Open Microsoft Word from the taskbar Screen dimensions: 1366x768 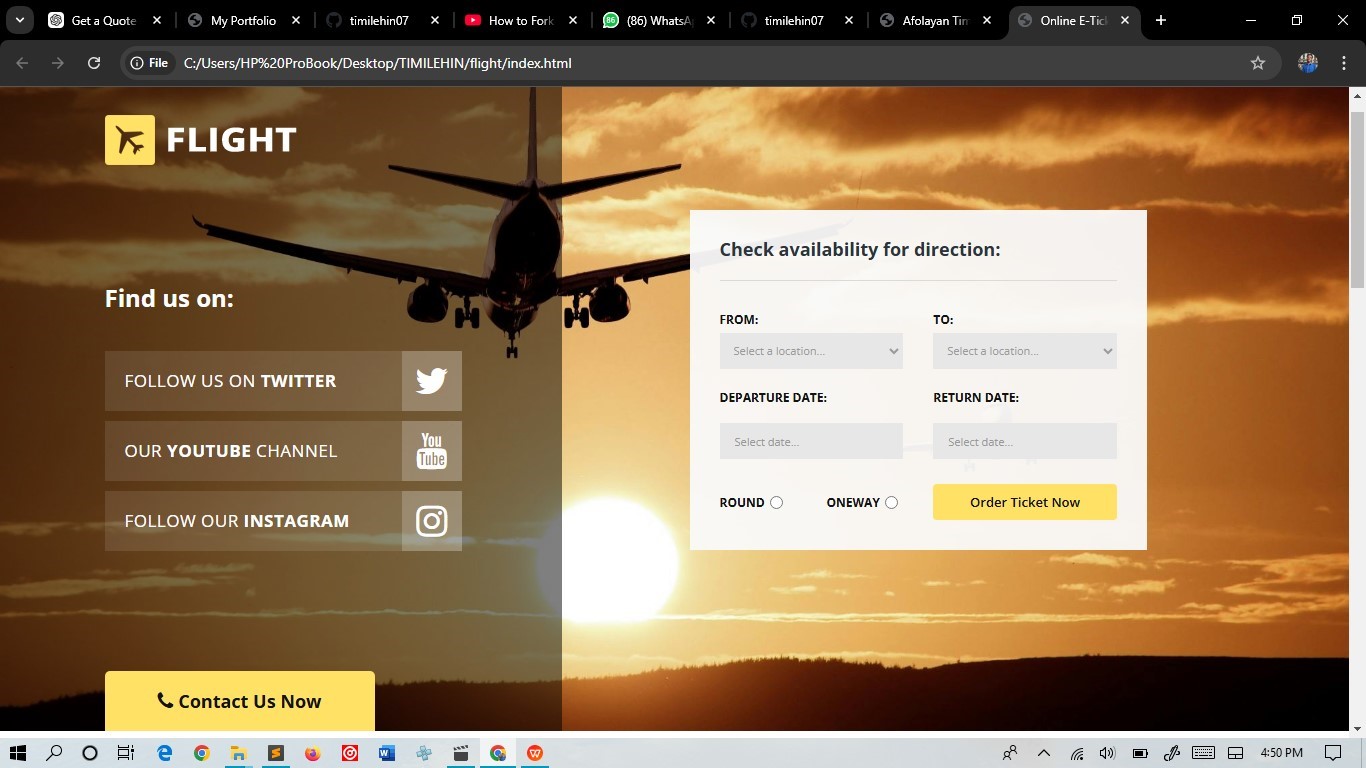387,753
